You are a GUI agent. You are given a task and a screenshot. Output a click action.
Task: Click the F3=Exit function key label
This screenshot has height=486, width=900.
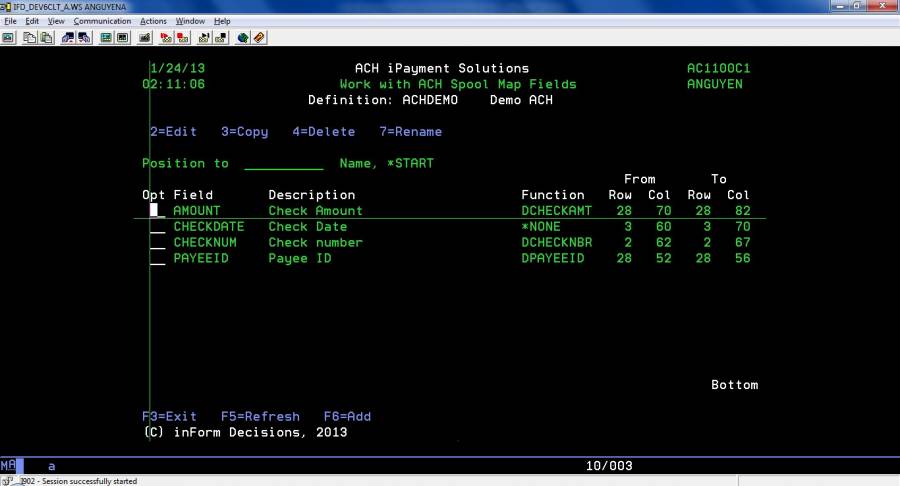tap(169, 417)
